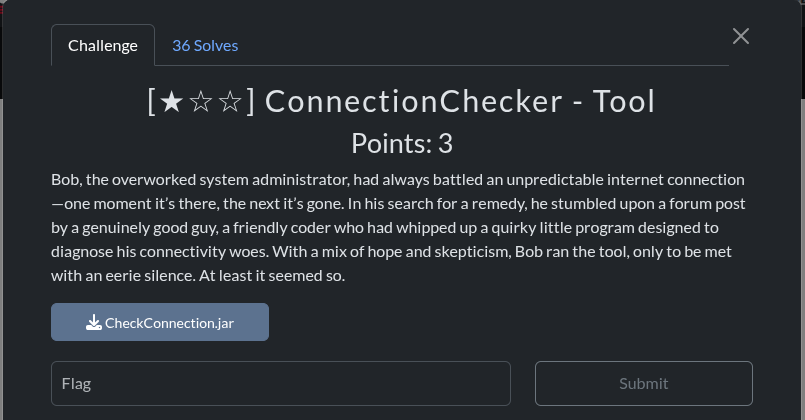This screenshot has height=420, width=805.
Task: Click the challenge description paragraph
Action: 400,228
